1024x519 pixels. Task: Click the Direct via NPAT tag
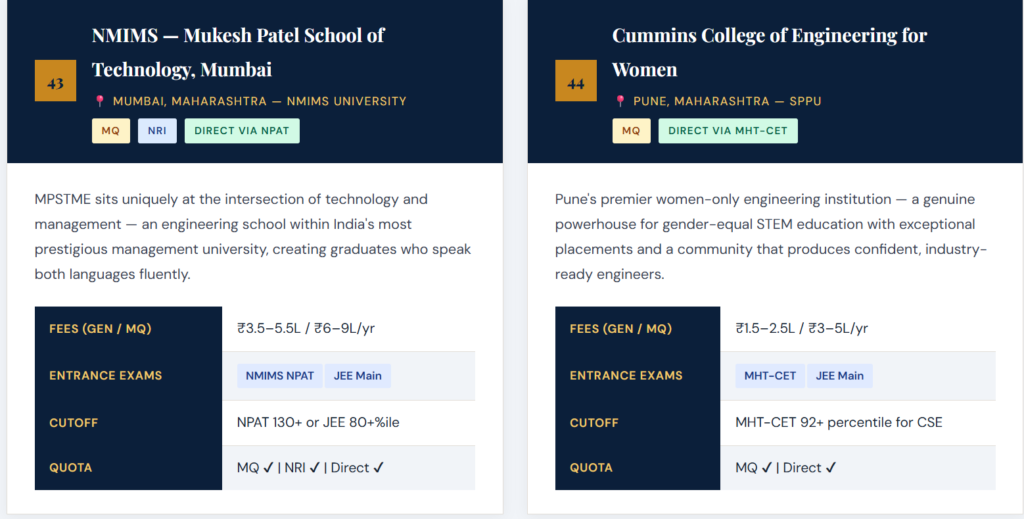tap(241, 131)
